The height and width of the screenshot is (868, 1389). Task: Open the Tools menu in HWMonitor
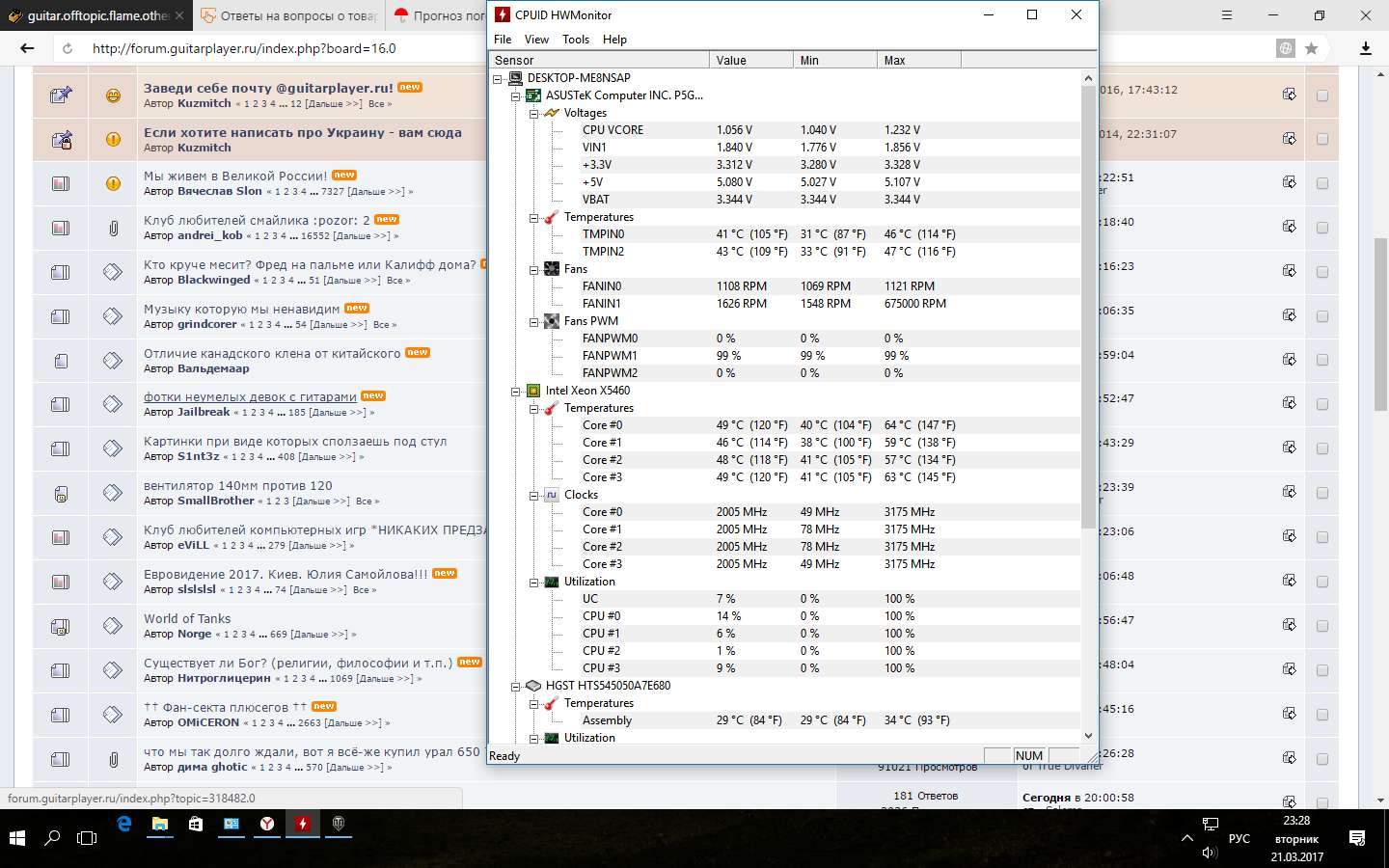575,40
